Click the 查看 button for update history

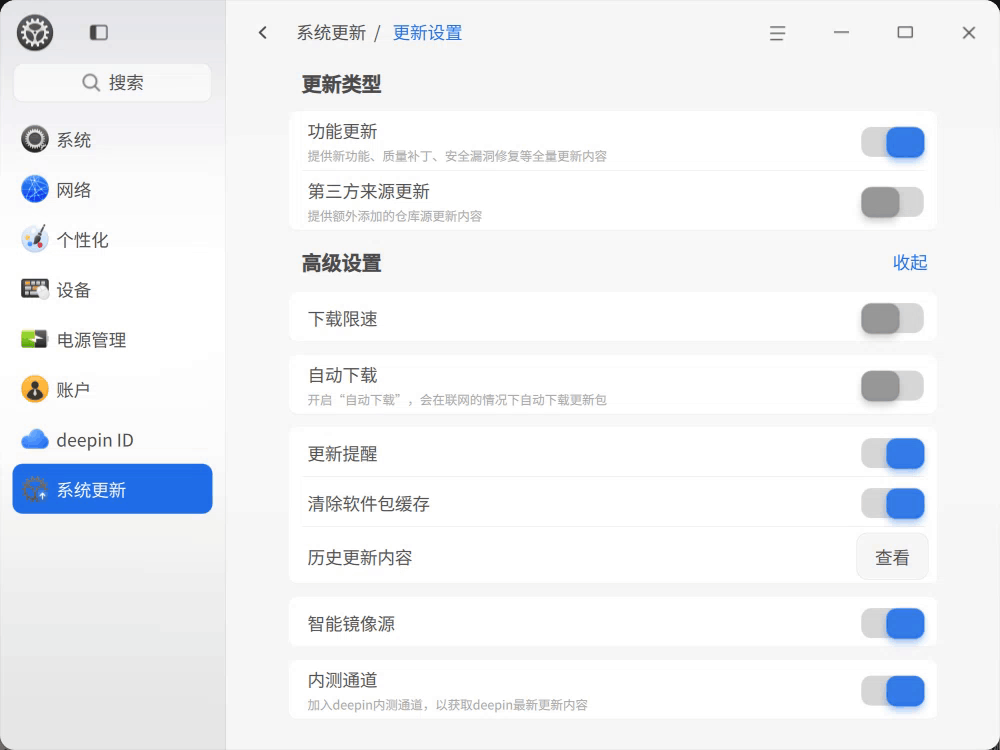pos(892,557)
